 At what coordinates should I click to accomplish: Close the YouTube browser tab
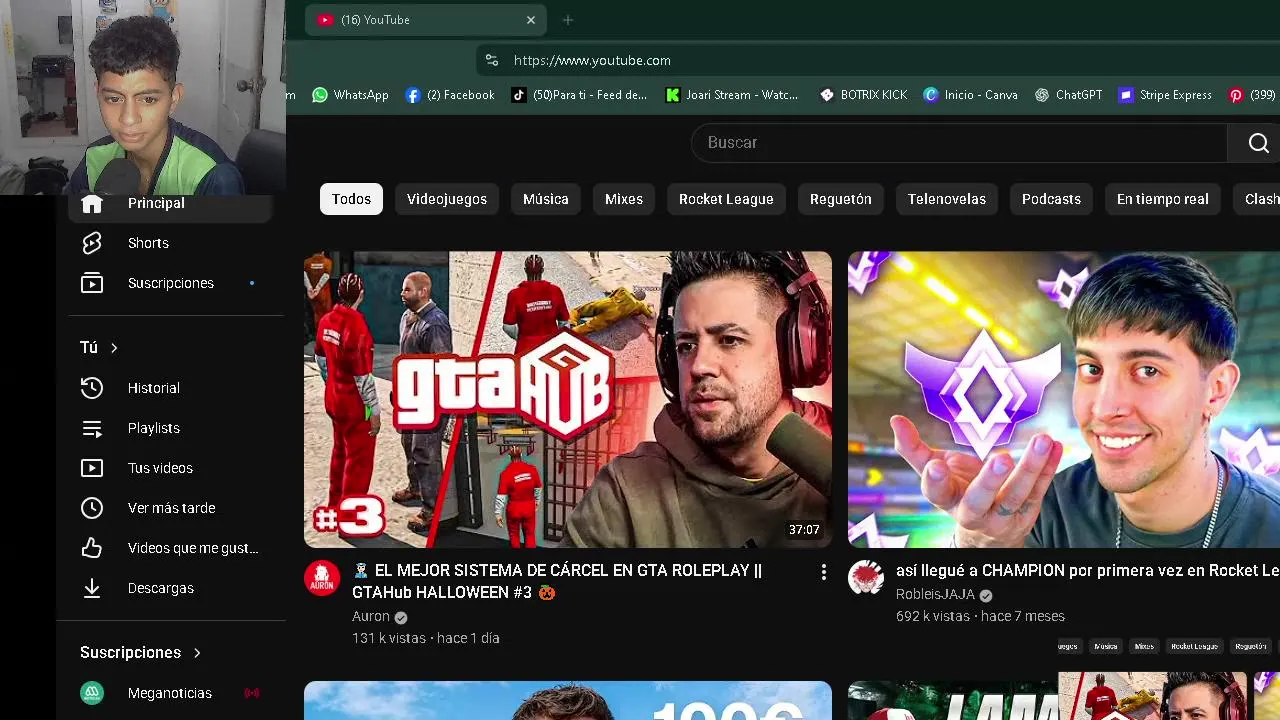coord(531,20)
